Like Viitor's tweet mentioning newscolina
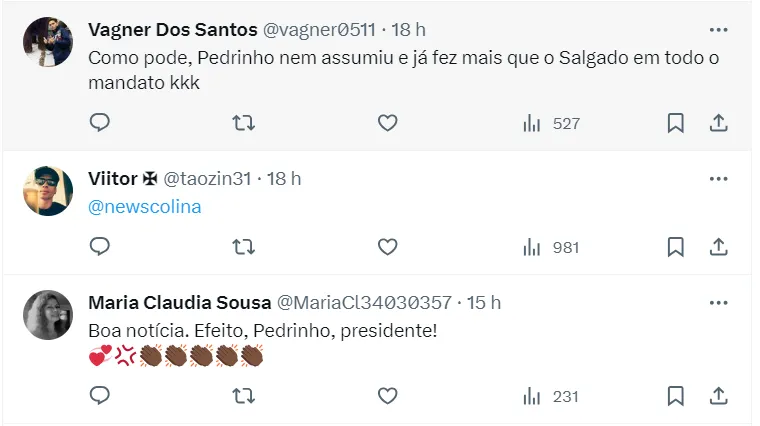Viewport: 760px width, 426px height. click(387, 246)
